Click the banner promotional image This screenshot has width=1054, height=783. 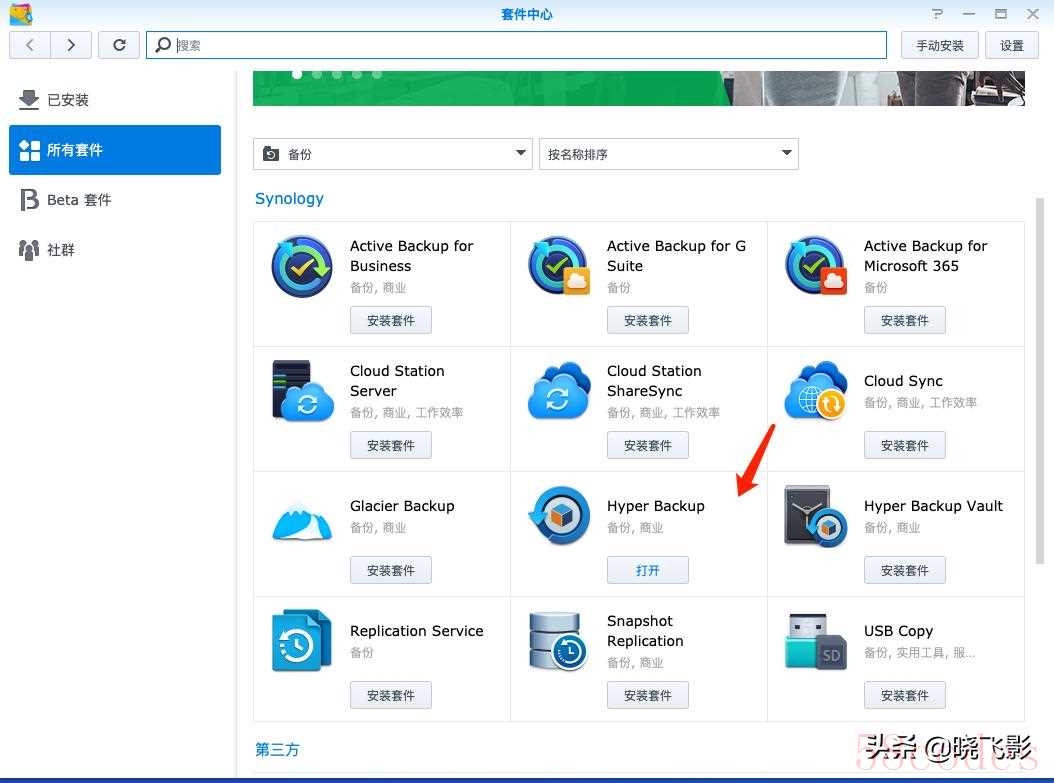pyautogui.click(x=639, y=88)
